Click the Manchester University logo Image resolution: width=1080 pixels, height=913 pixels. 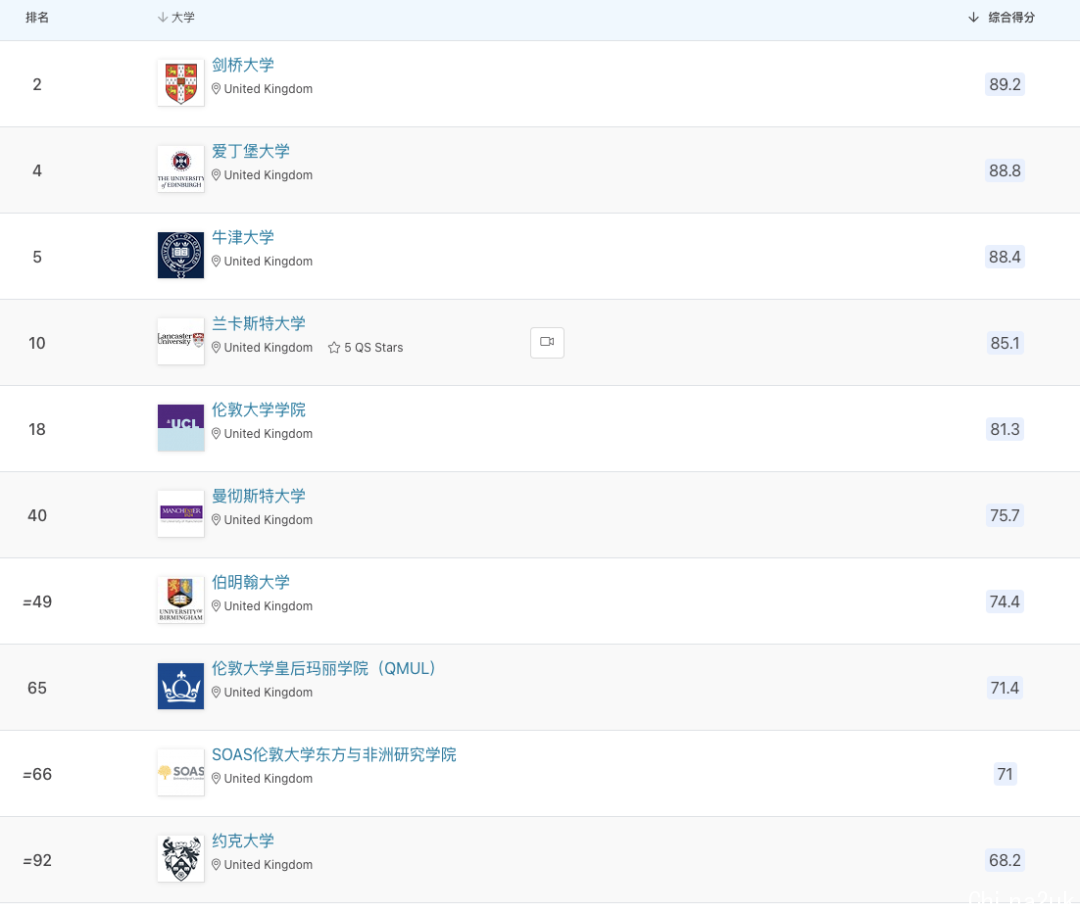pos(180,514)
